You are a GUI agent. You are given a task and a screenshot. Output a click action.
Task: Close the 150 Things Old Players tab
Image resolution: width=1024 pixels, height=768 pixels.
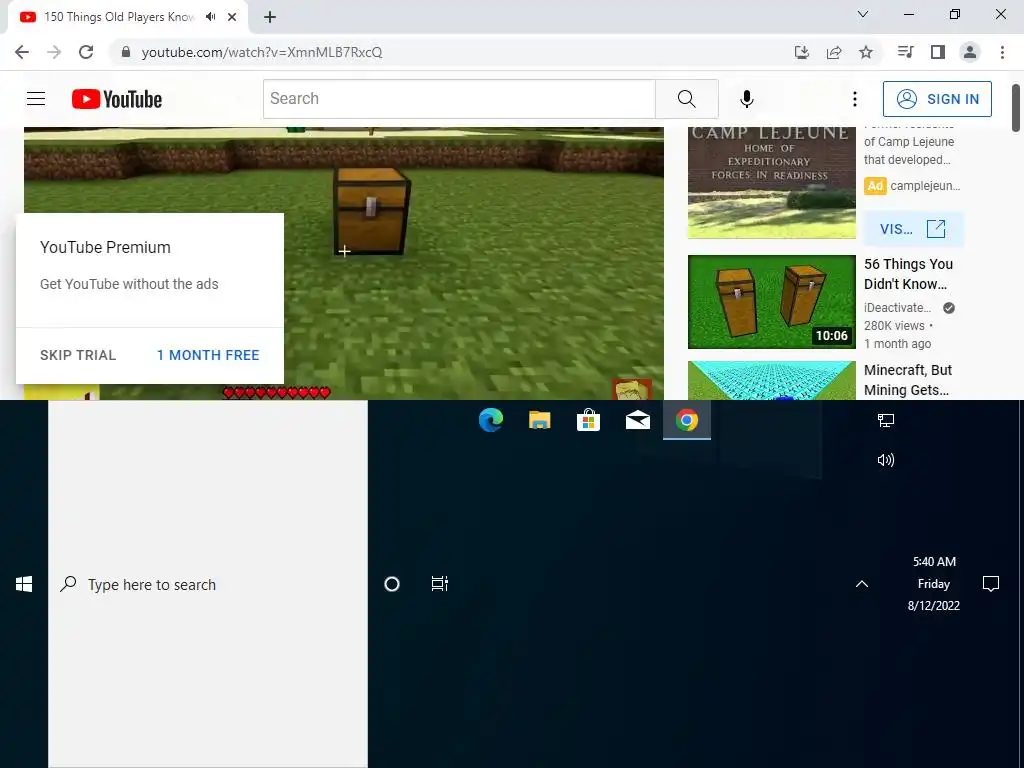(232, 17)
